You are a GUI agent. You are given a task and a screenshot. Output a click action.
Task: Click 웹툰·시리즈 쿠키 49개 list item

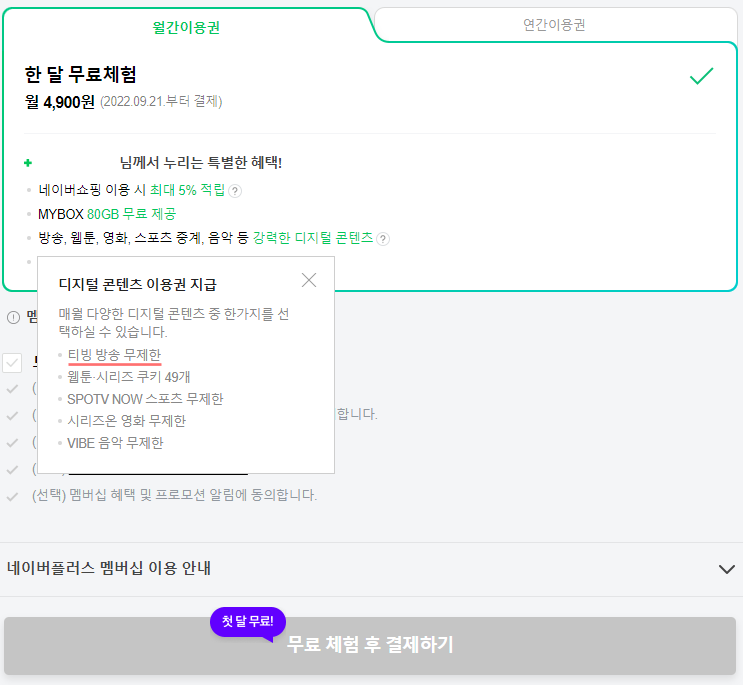pyautogui.click(x=128, y=377)
